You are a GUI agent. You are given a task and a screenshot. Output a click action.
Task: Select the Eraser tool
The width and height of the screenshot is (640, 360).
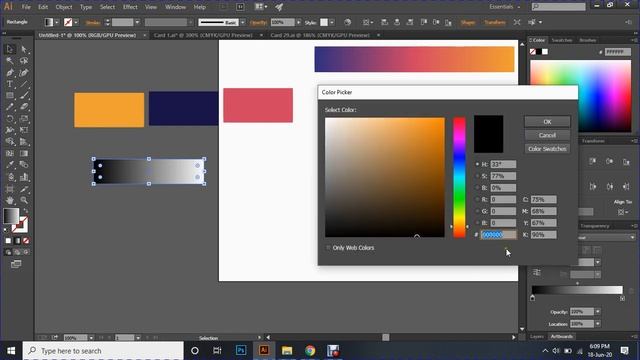(x=24, y=107)
